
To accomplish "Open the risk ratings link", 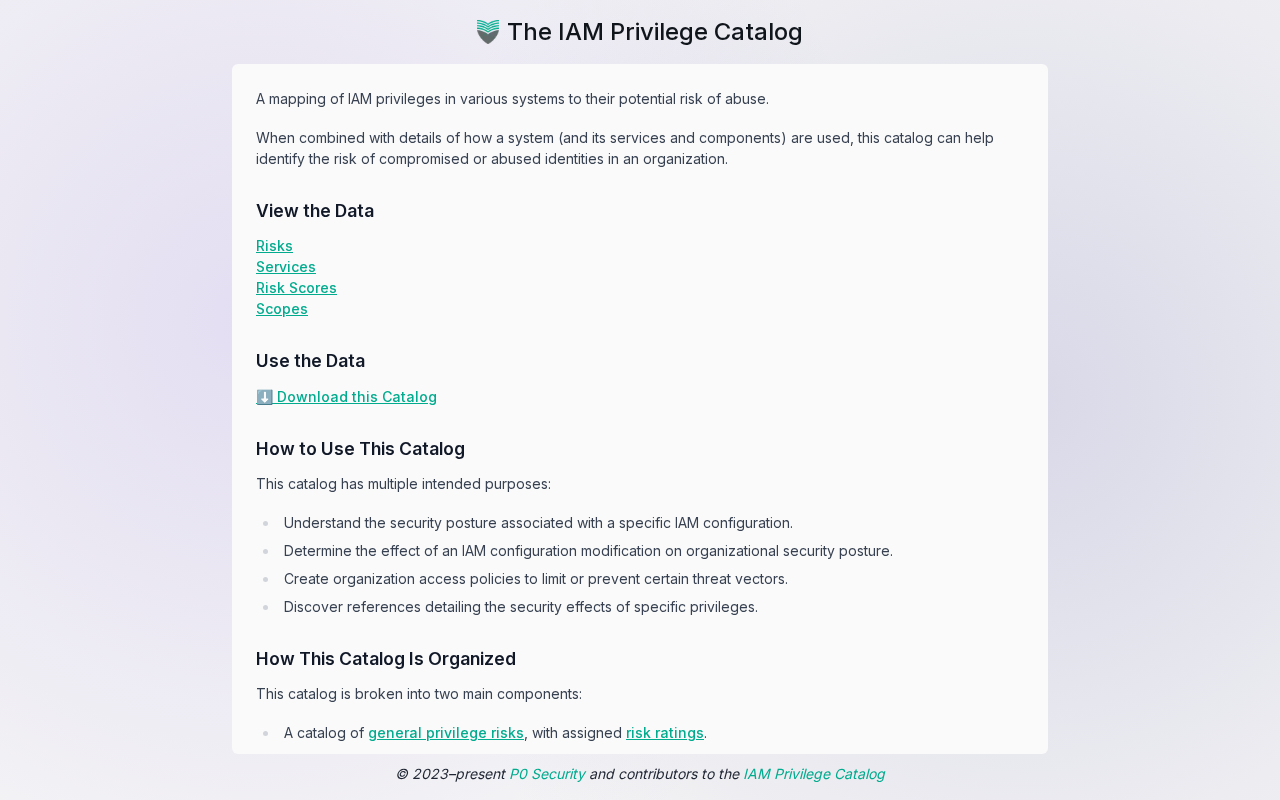I will [665, 733].
